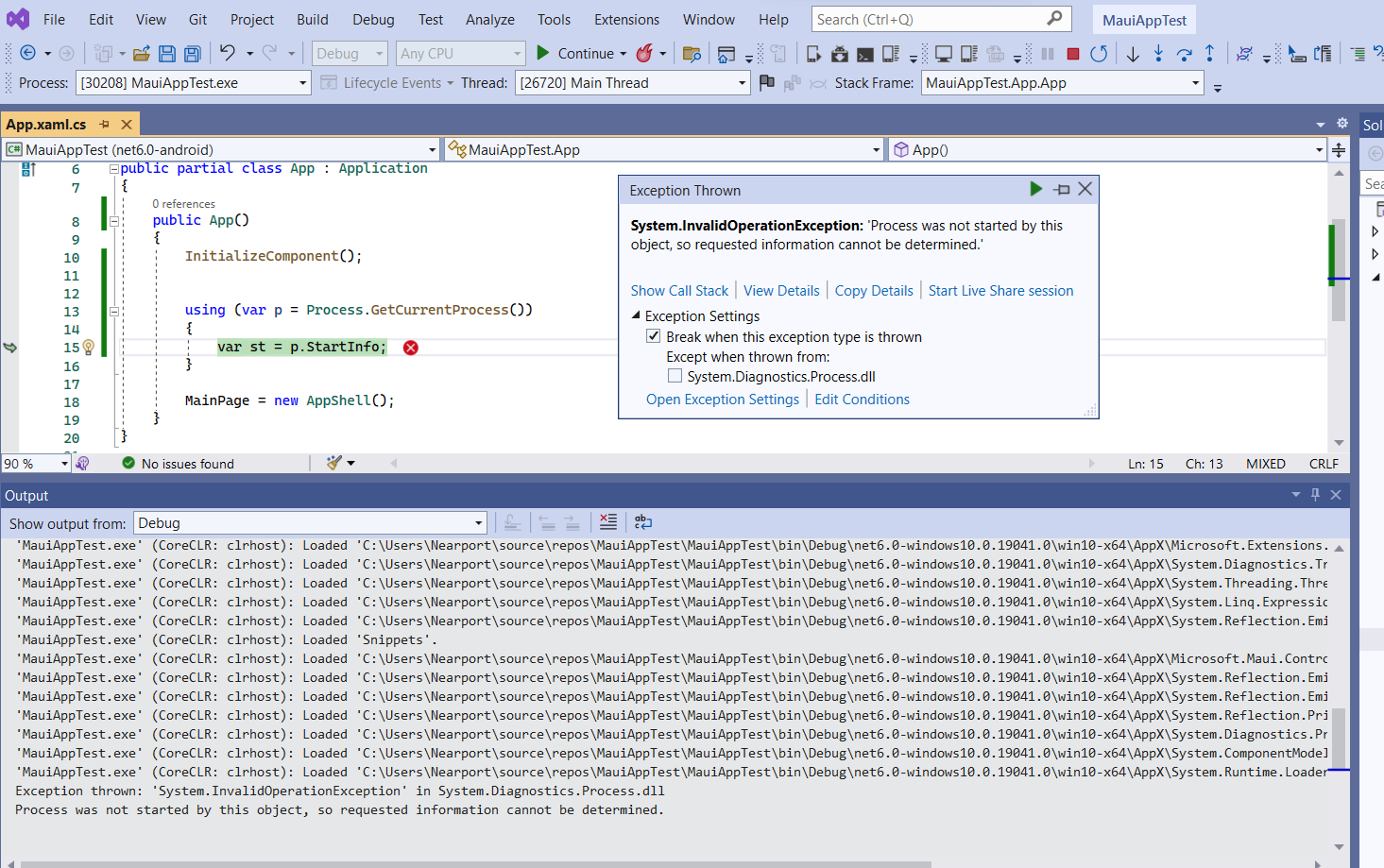Pin the App.xaml.cs tab
Image resolution: width=1384 pixels, height=868 pixels.
105,124
